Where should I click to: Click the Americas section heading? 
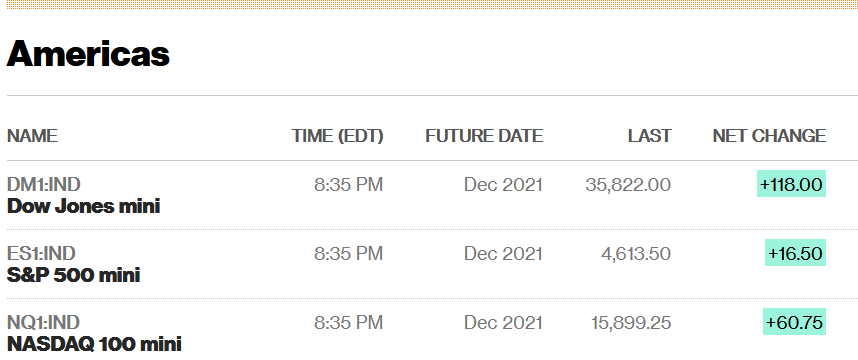(88, 54)
